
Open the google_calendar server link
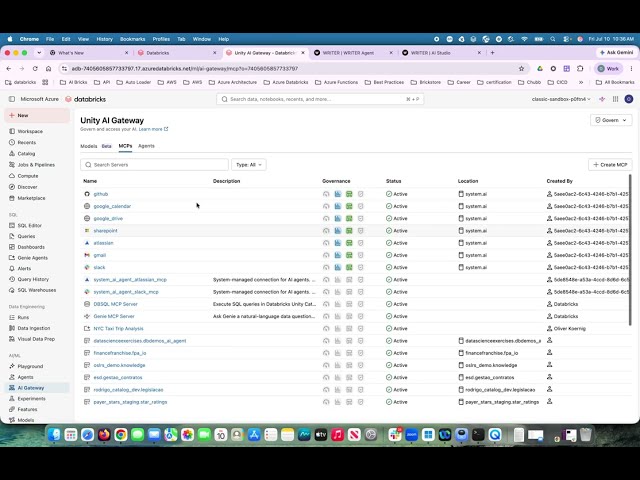112,206
